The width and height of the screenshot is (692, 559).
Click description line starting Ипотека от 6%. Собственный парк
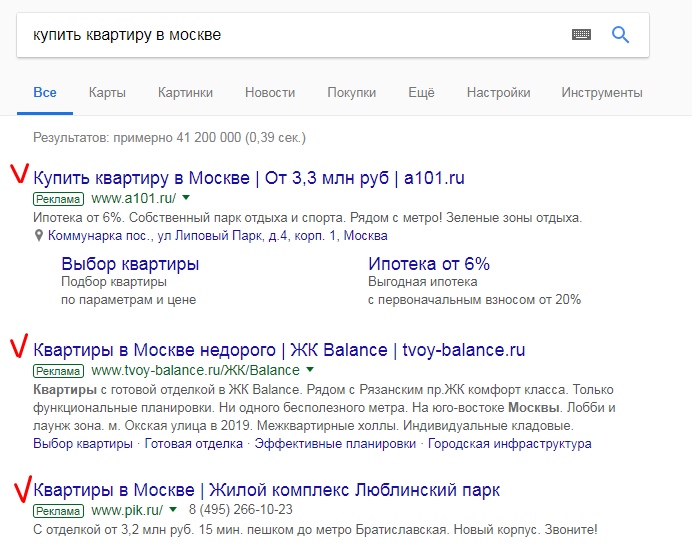tap(308, 218)
